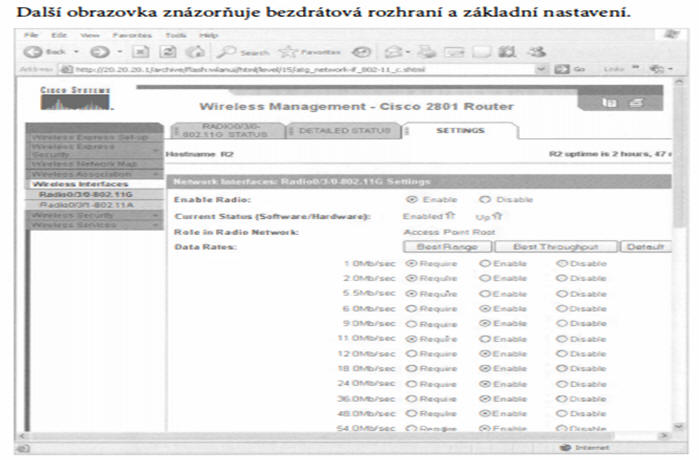Image resolution: width=699 pixels, height=460 pixels.
Task: Set 24.0Mb/sec rate to Require
Action: coord(411,384)
